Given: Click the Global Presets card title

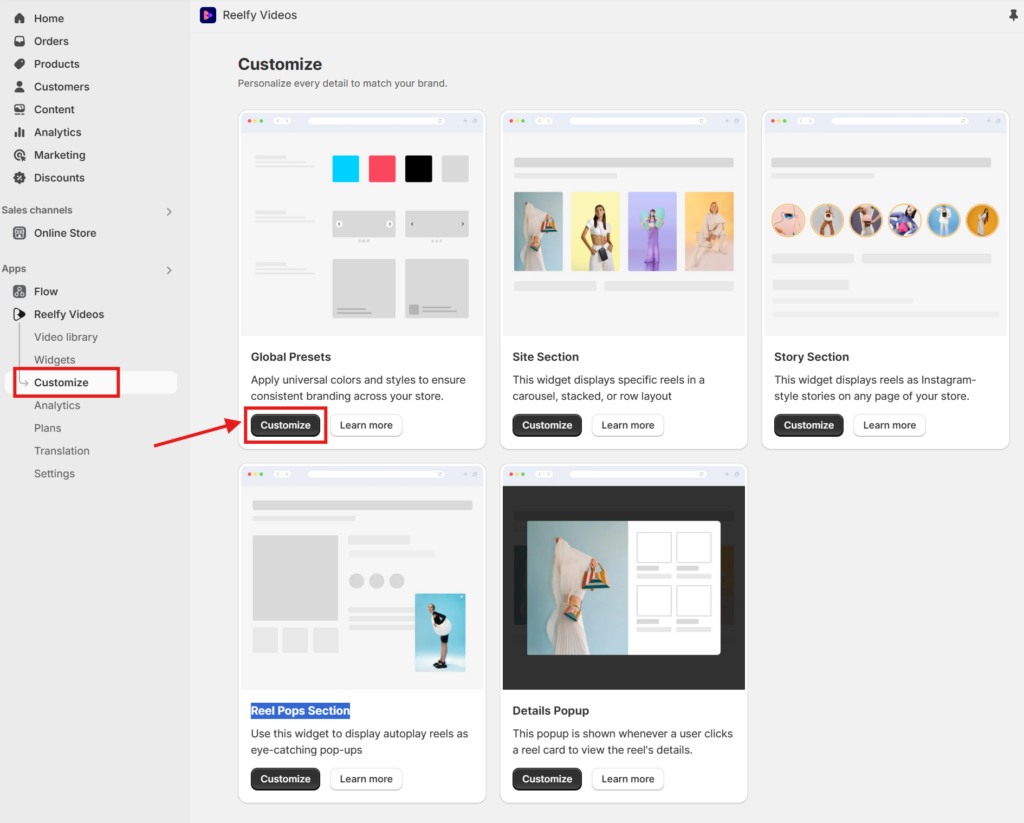Looking at the screenshot, I should pos(291,357).
